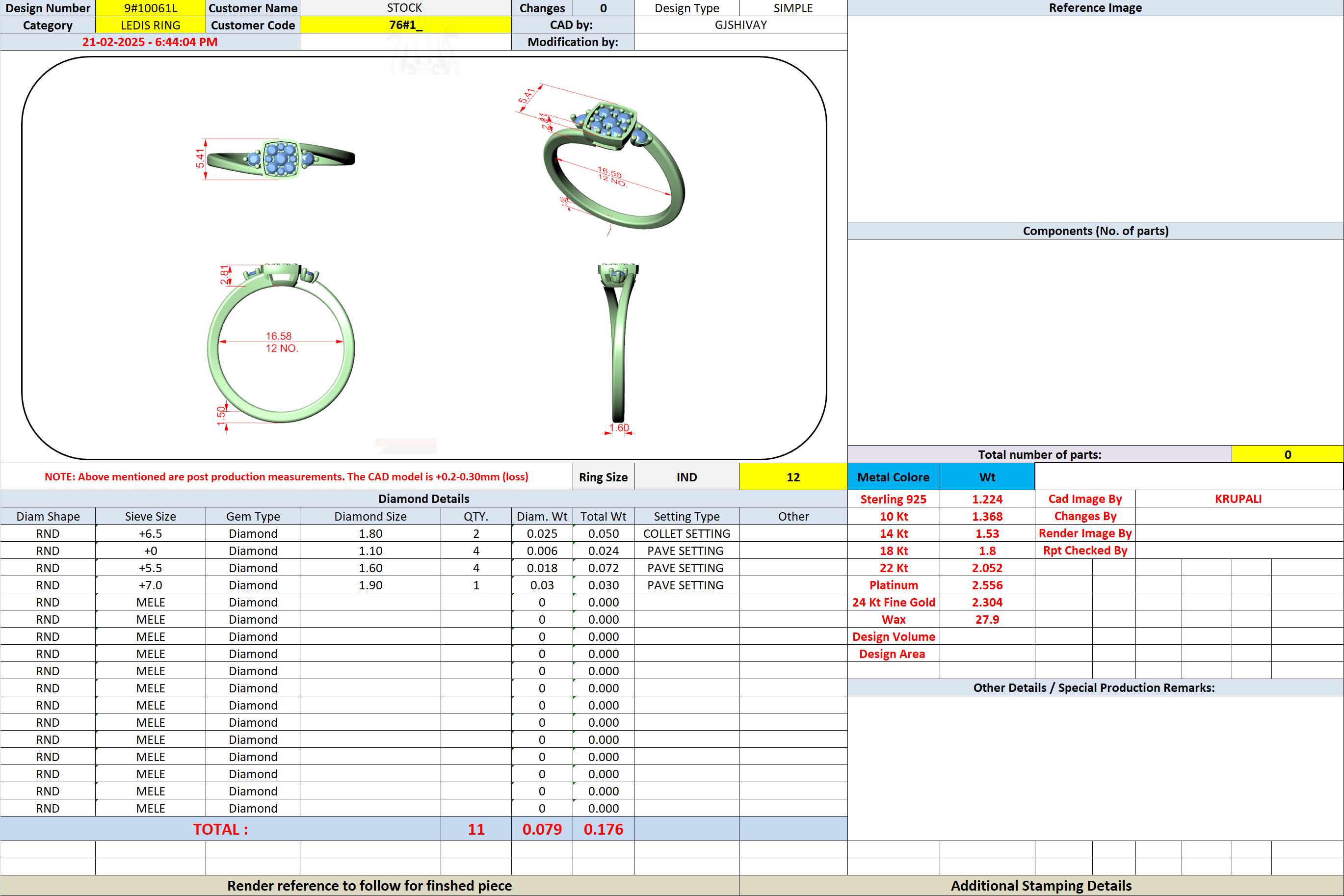Image resolution: width=1344 pixels, height=896 pixels.
Task: Select the Total Wt sum 0.176
Action: (x=603, y=829)
